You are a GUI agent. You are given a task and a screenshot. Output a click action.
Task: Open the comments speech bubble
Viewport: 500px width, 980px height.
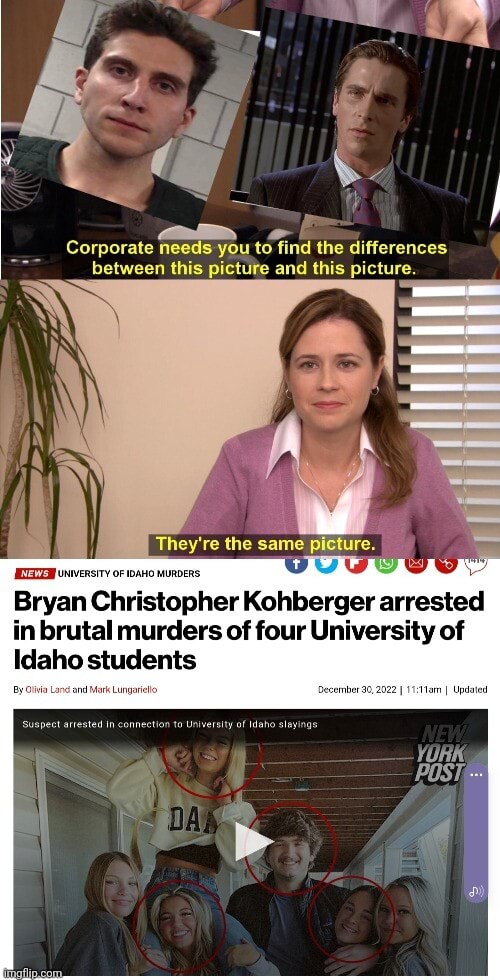tap(476, 564)
